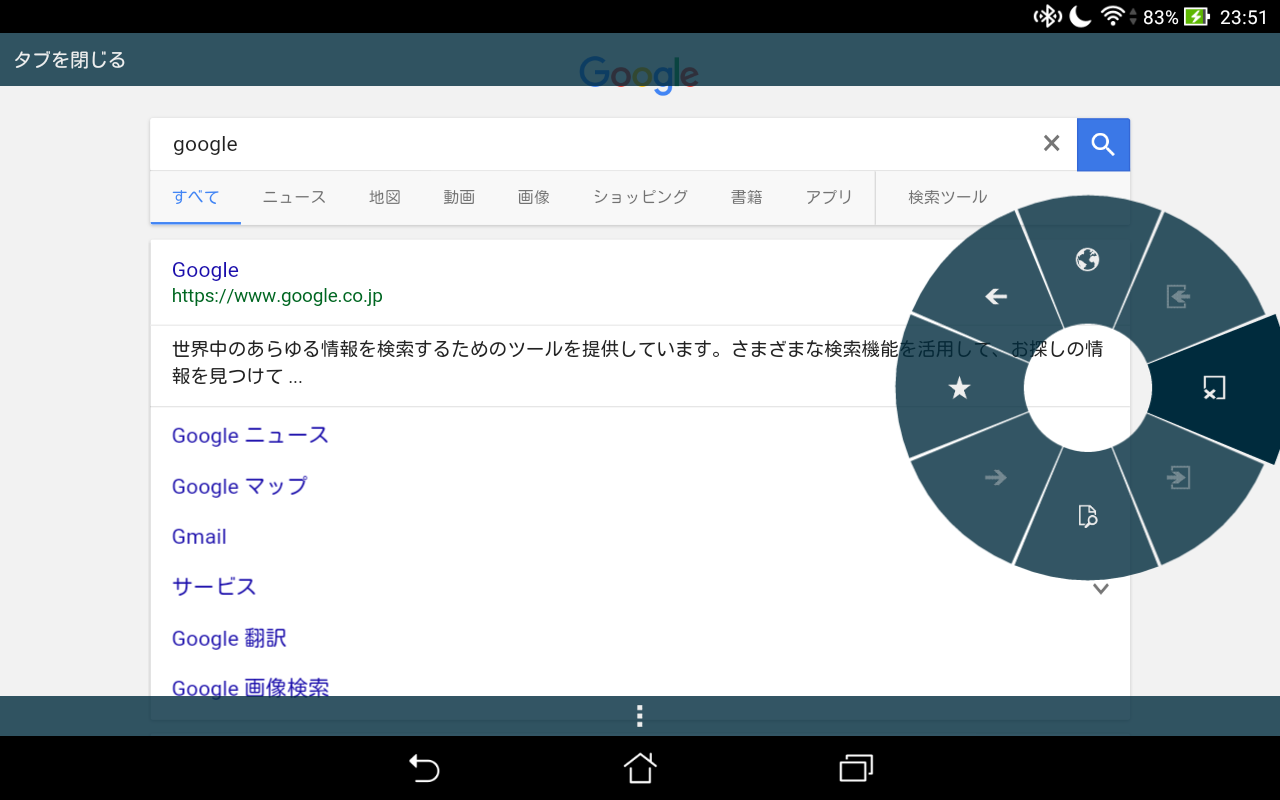This screenshot has height=800, width=1280.
Task: Switch to the ショッピング tab
Action: (640, 197)
